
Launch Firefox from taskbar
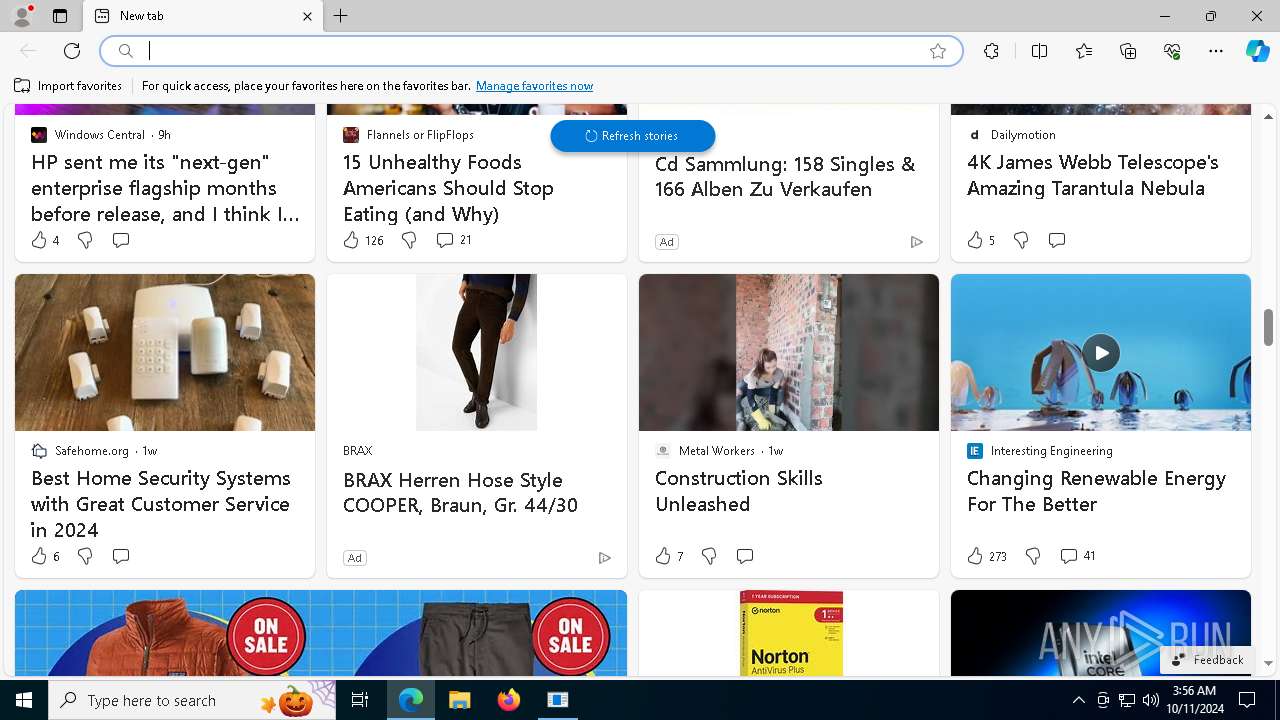(509, 700)
